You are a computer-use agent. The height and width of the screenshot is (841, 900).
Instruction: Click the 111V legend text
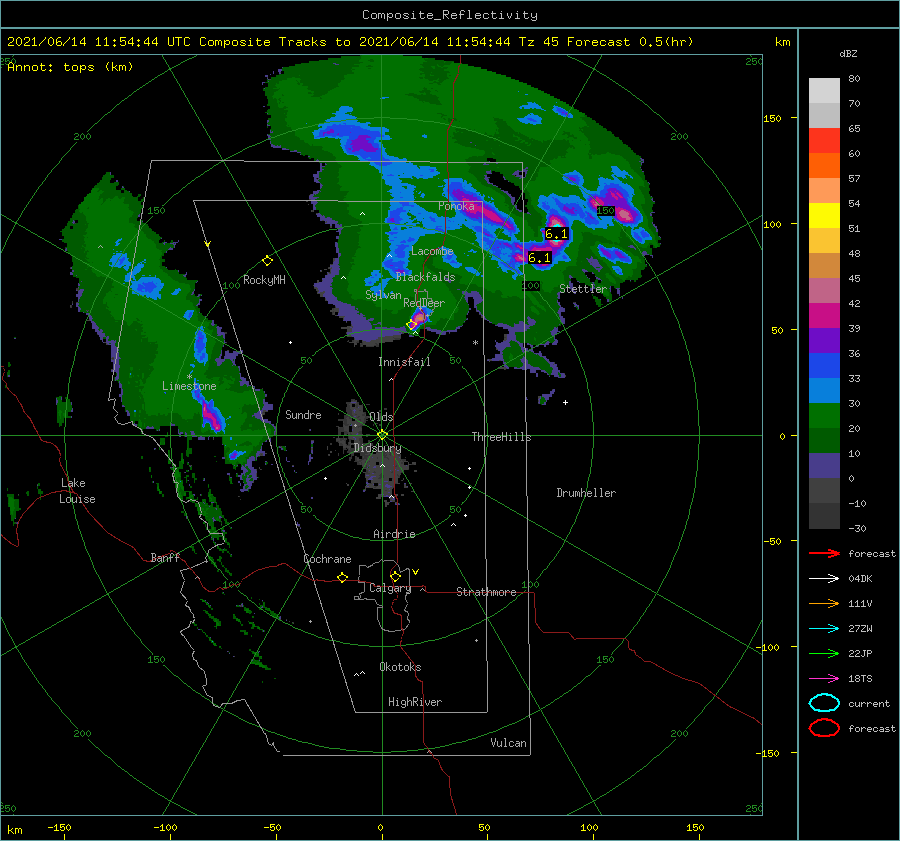pyautogui.click(x=860, y=603)
